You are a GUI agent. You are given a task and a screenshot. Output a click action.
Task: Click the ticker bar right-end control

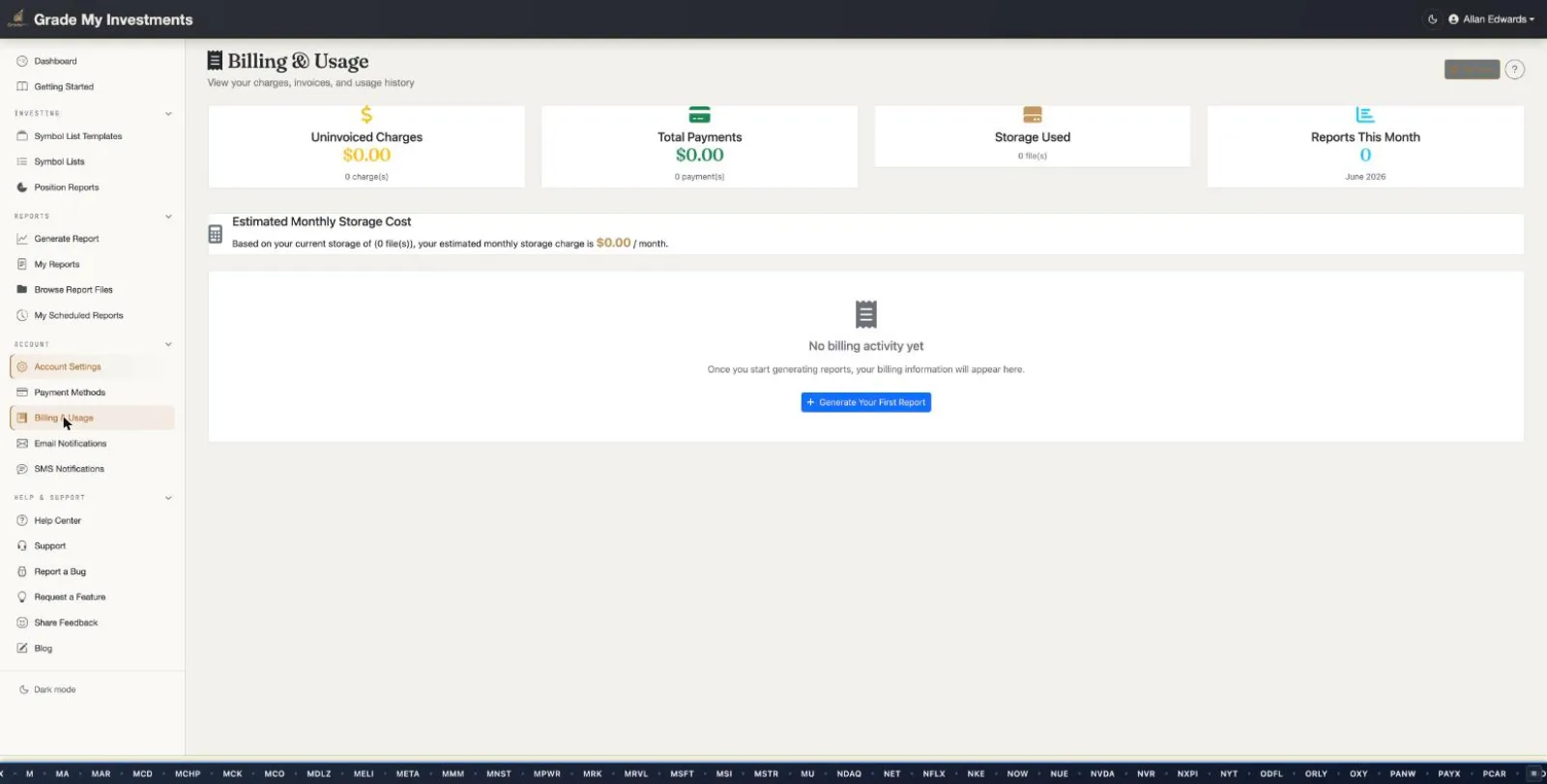coord(1535,773)
